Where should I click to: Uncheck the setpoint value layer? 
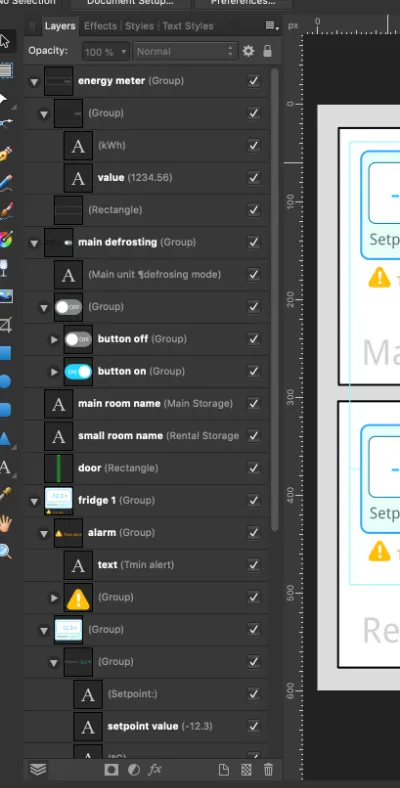(x=254, y=726)
